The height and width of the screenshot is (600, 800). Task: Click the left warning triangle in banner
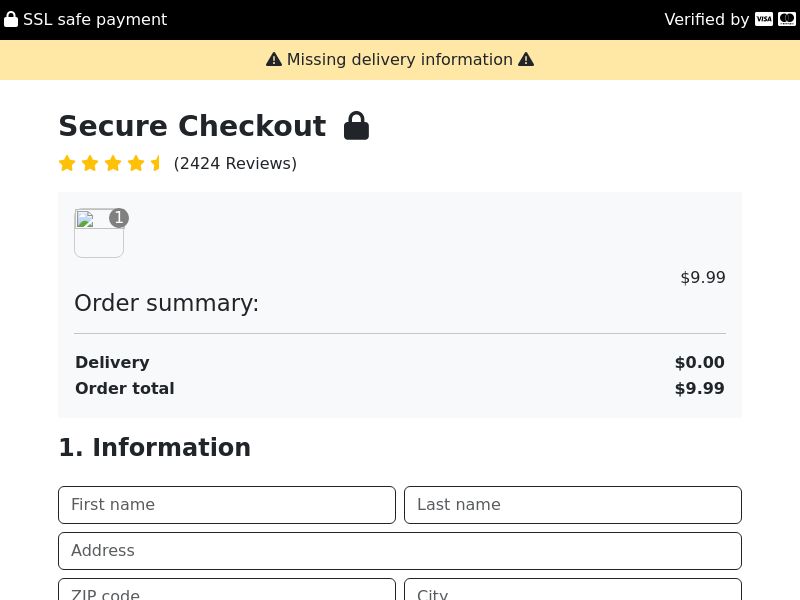[274, 60]
